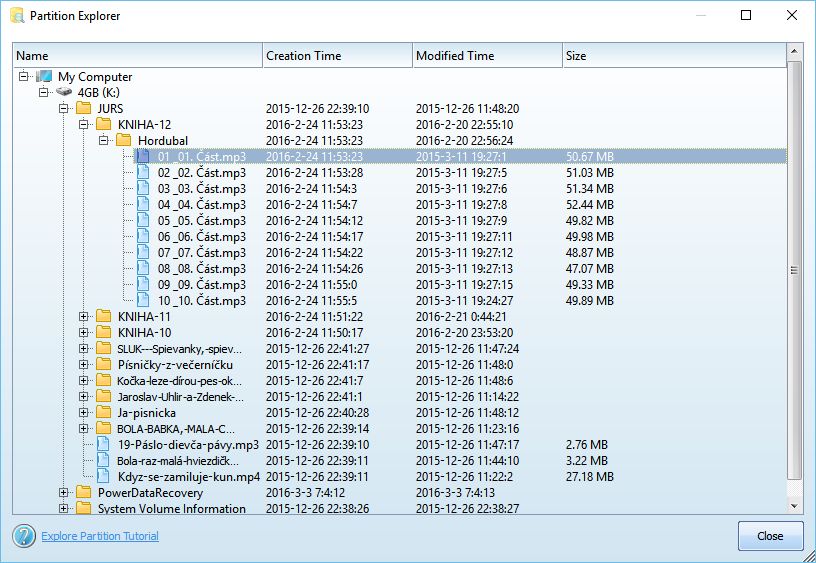The image size is (816, 563).
Task: Click the 2.76 MB size value
Action: tap(586, 444)
